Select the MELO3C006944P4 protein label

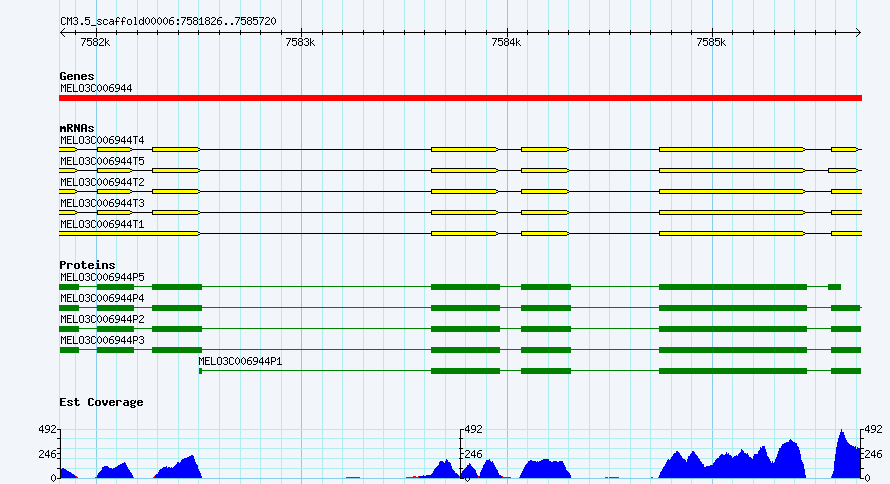coord(102,298)
